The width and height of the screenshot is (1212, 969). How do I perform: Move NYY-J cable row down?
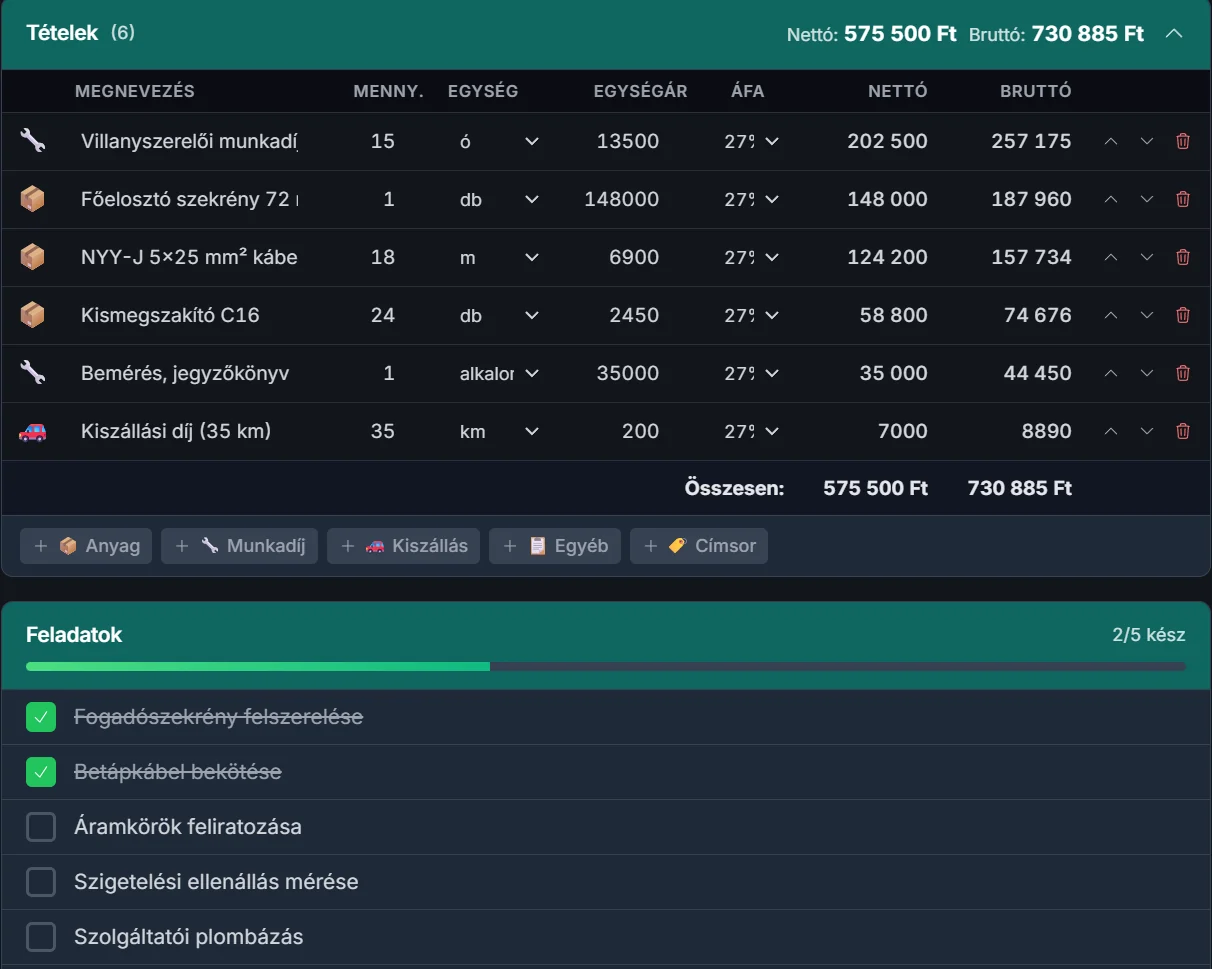pos(1147,257)
